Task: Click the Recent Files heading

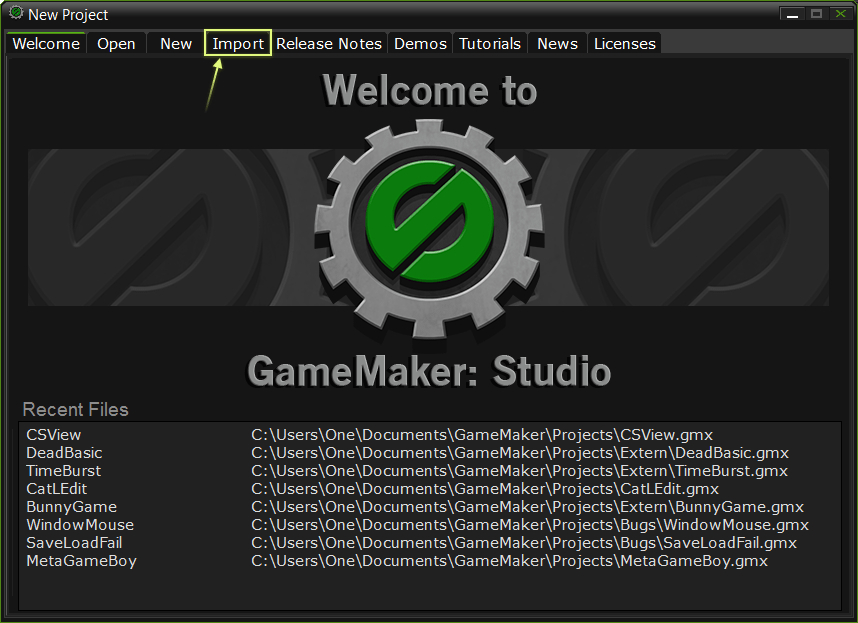Action: click(76, 410)
